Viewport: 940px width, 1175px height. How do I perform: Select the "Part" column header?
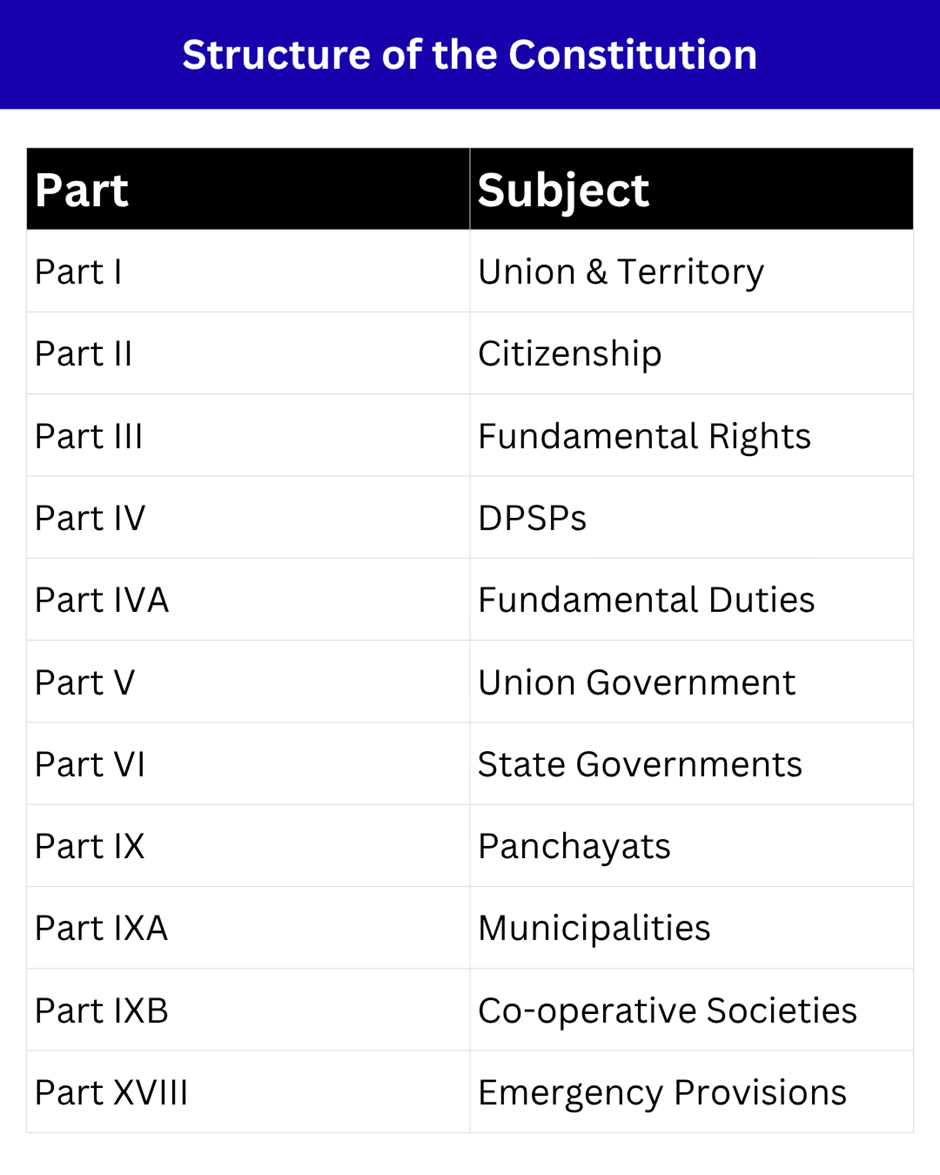pos(82,190)
